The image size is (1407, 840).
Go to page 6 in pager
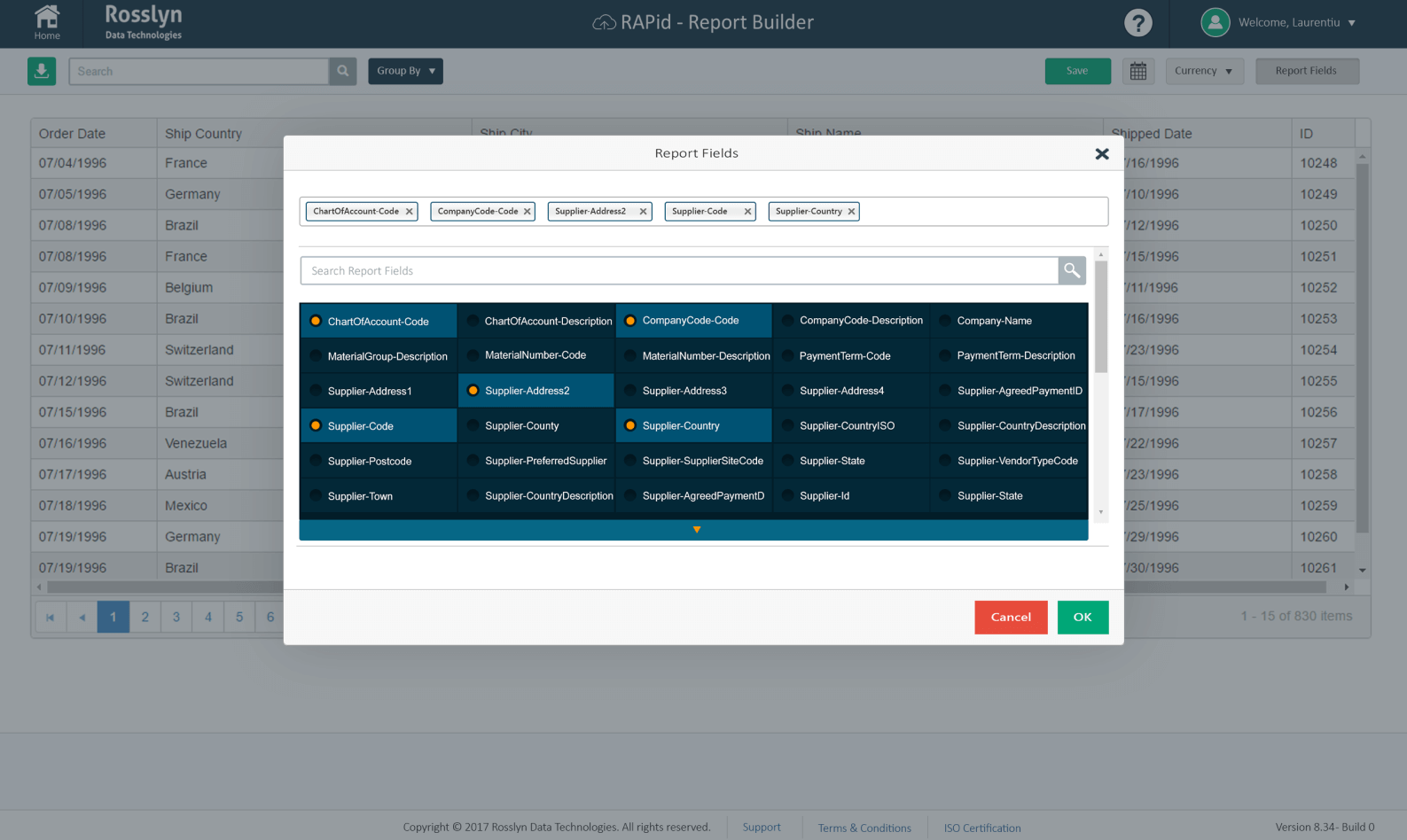(270, 617)
